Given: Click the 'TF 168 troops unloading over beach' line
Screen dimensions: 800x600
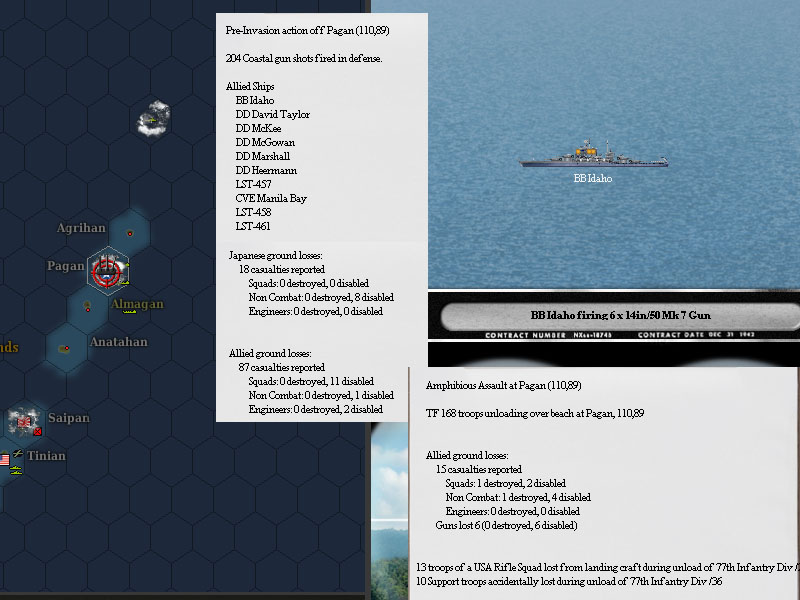Looking at the screenshot, I should tap(535, 413).
